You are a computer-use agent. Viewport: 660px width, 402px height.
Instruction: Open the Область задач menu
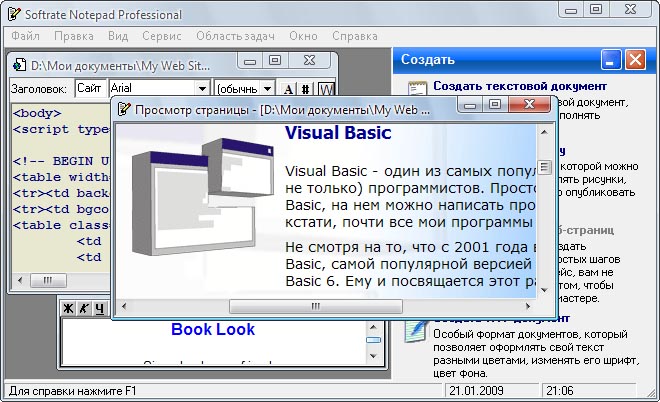(235, 36)
